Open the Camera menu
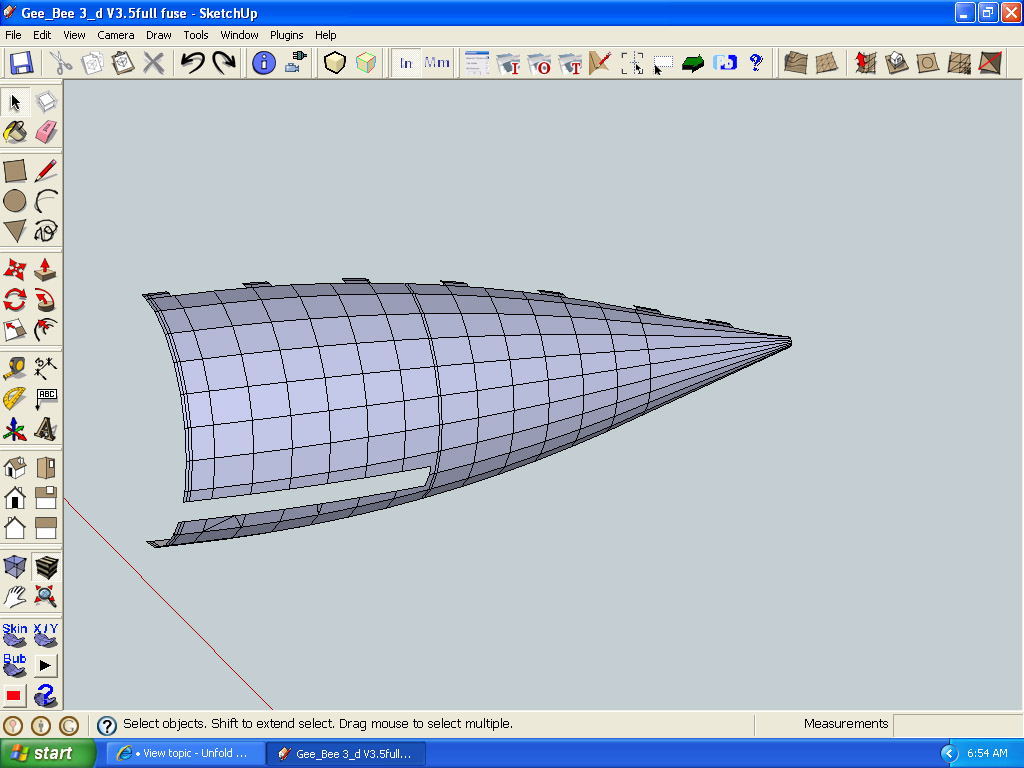The image size is (1024, 768). [116, 35]
